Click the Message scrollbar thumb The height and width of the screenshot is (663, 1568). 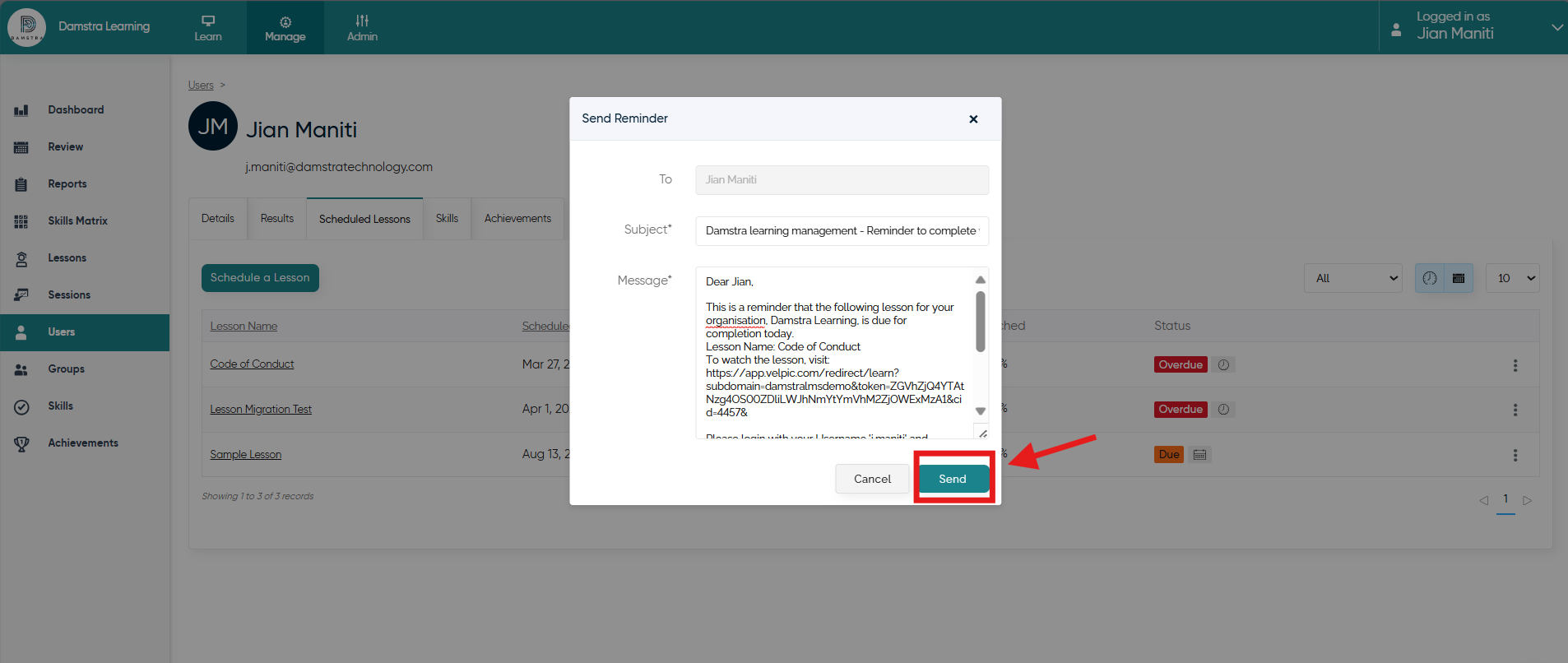click(x=981, y=322)
